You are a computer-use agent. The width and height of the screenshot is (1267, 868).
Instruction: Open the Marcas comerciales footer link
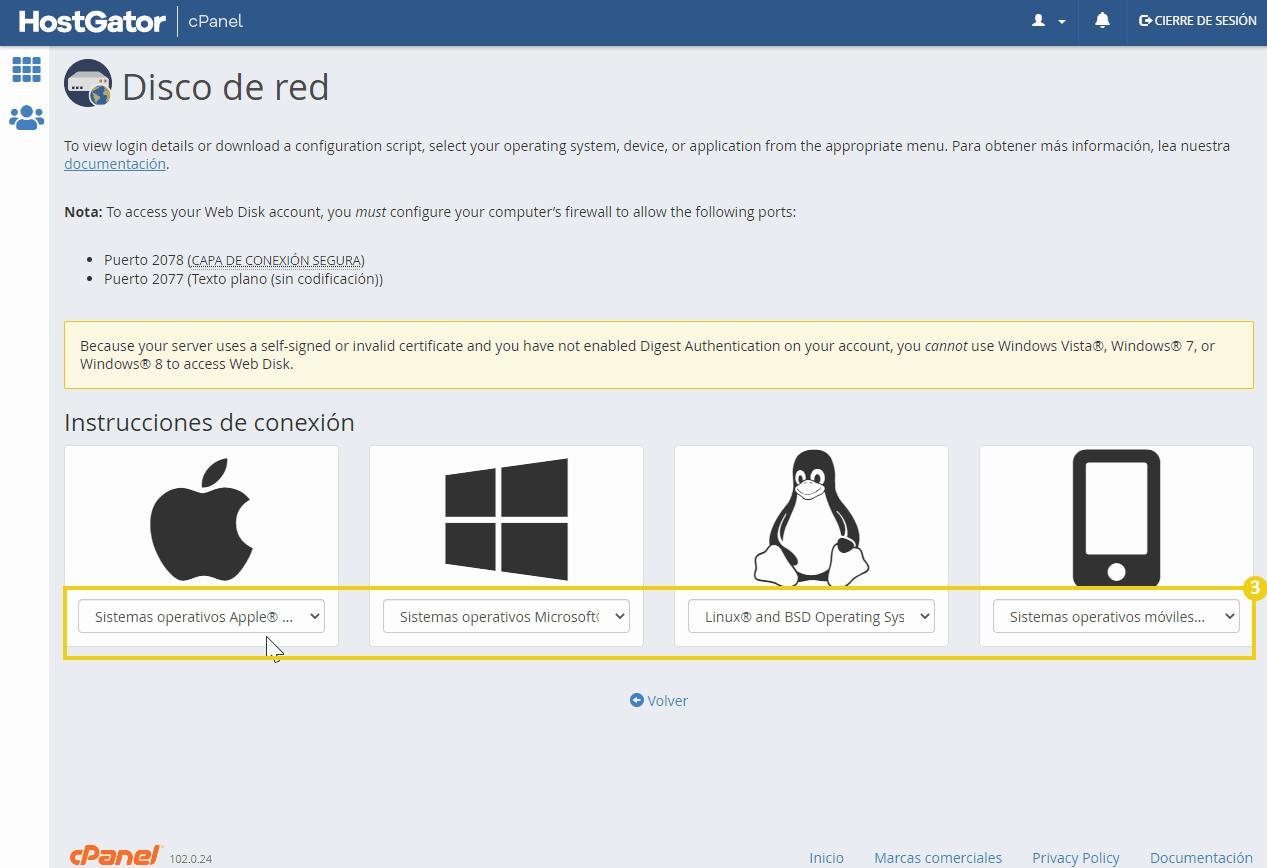click(938, 858)
